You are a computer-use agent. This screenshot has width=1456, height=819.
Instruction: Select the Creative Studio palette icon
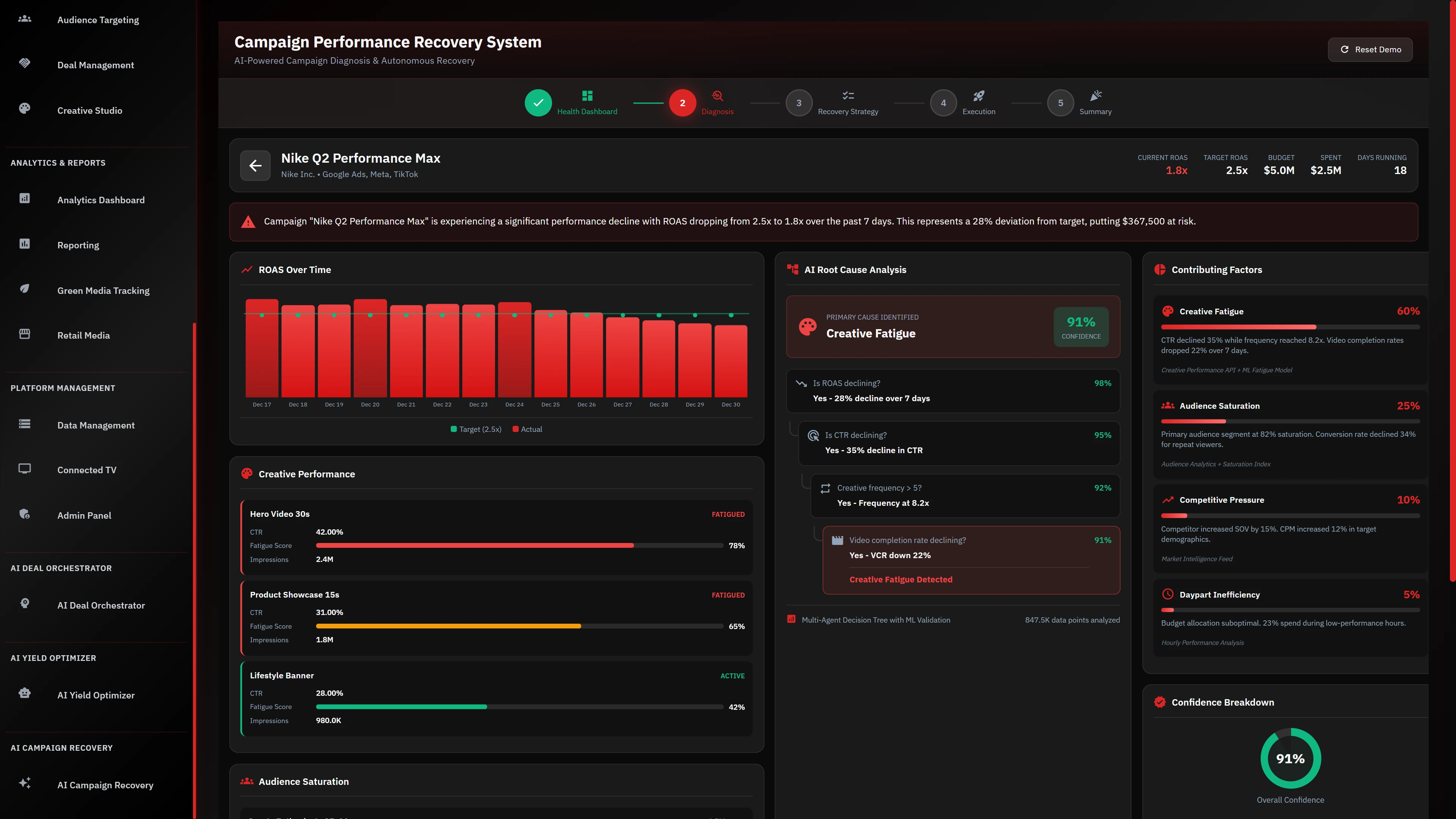click(x=25, y=108)
